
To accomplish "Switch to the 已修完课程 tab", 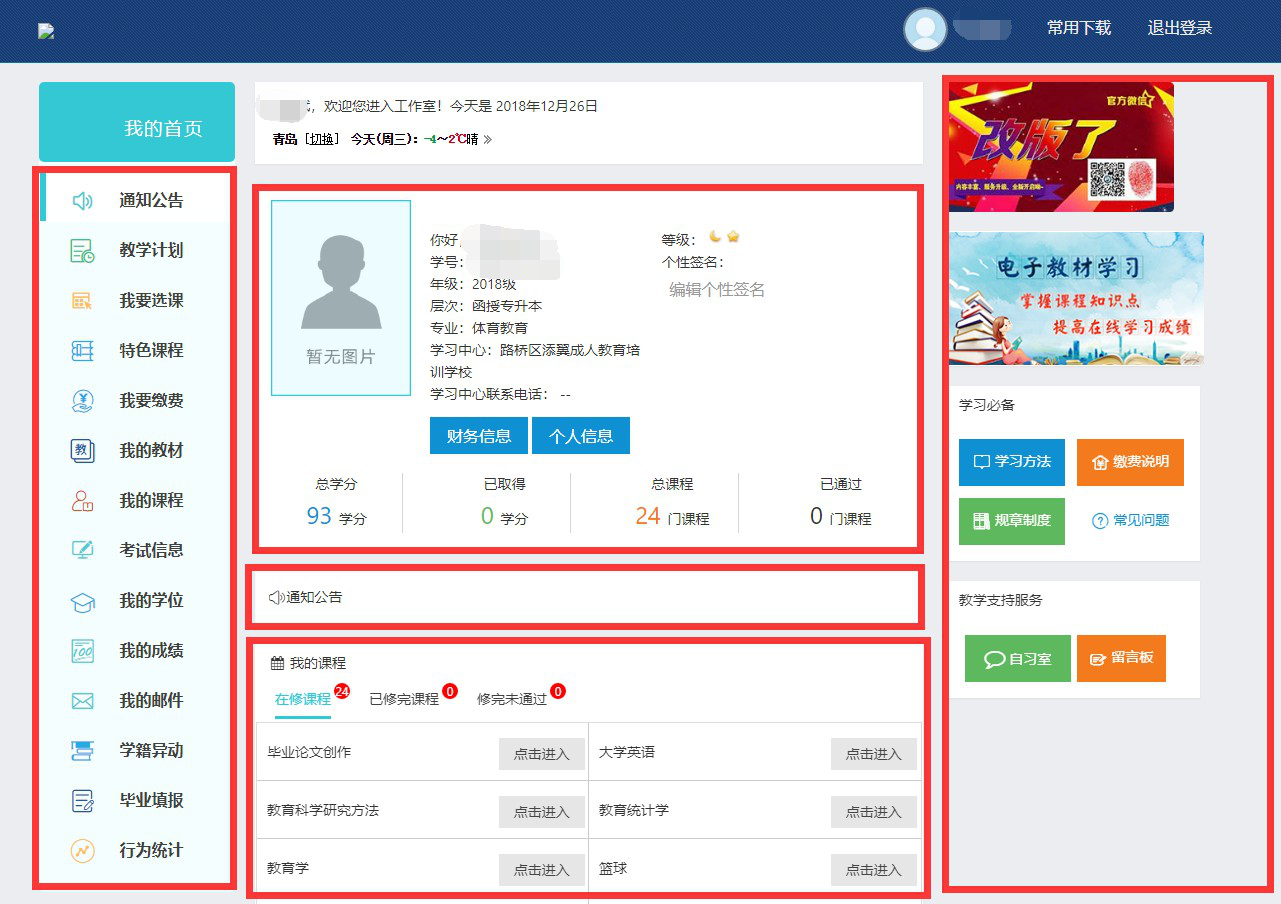I will tap(404, 699).
